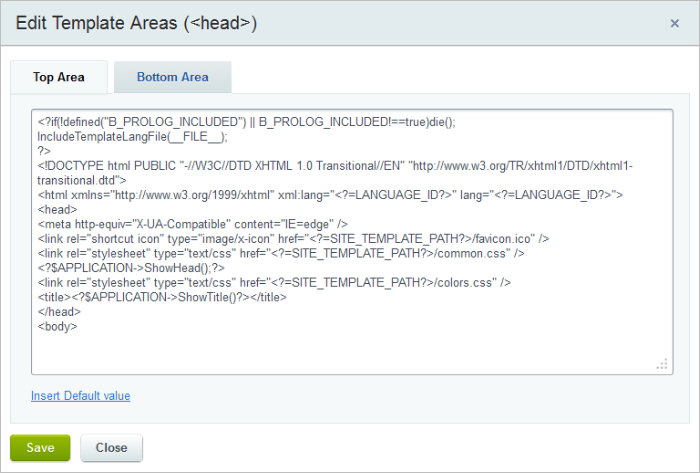Click the textarea resize grip icon

662,364
